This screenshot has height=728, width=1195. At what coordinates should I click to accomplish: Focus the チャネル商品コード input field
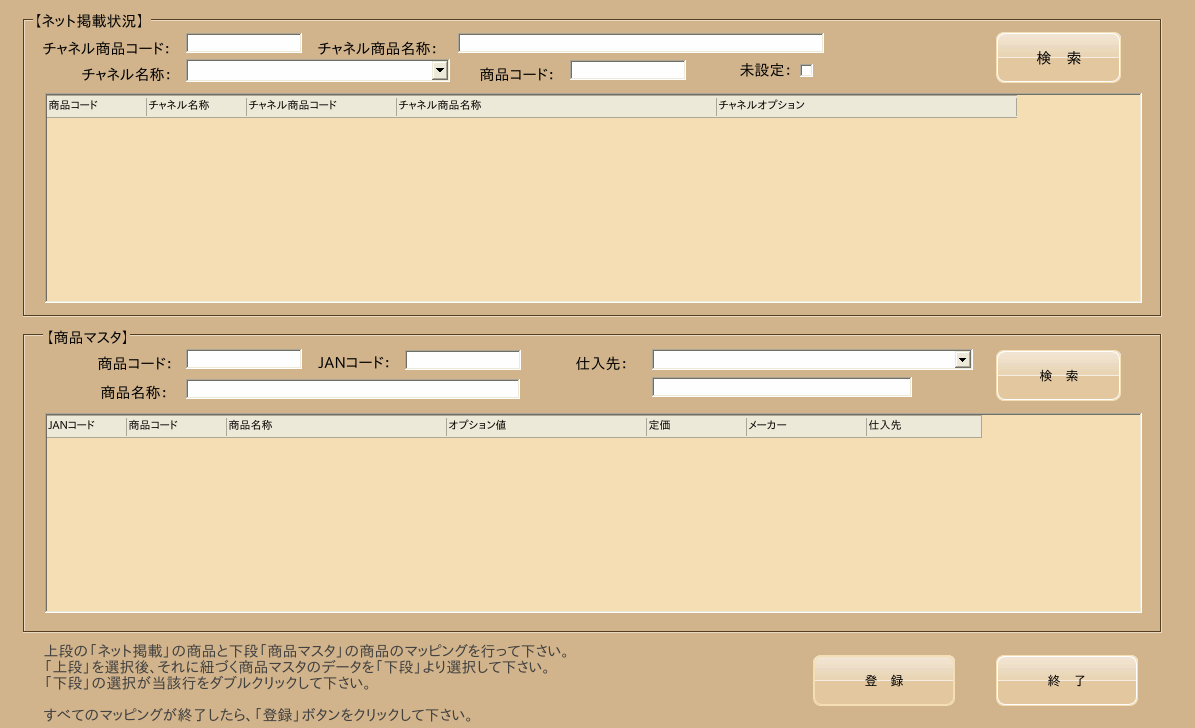pos(244,43)
